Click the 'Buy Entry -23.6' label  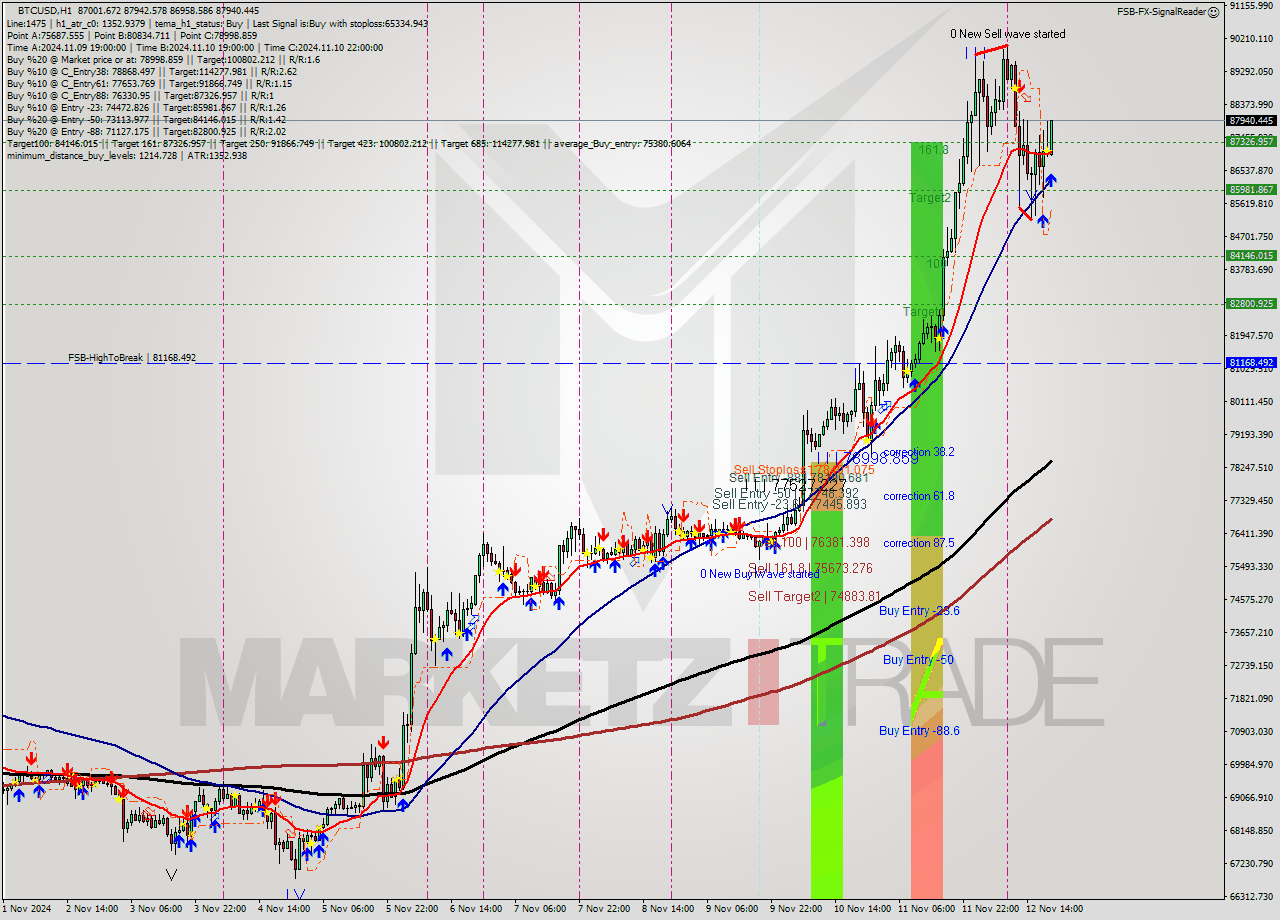tap(919, 610)
